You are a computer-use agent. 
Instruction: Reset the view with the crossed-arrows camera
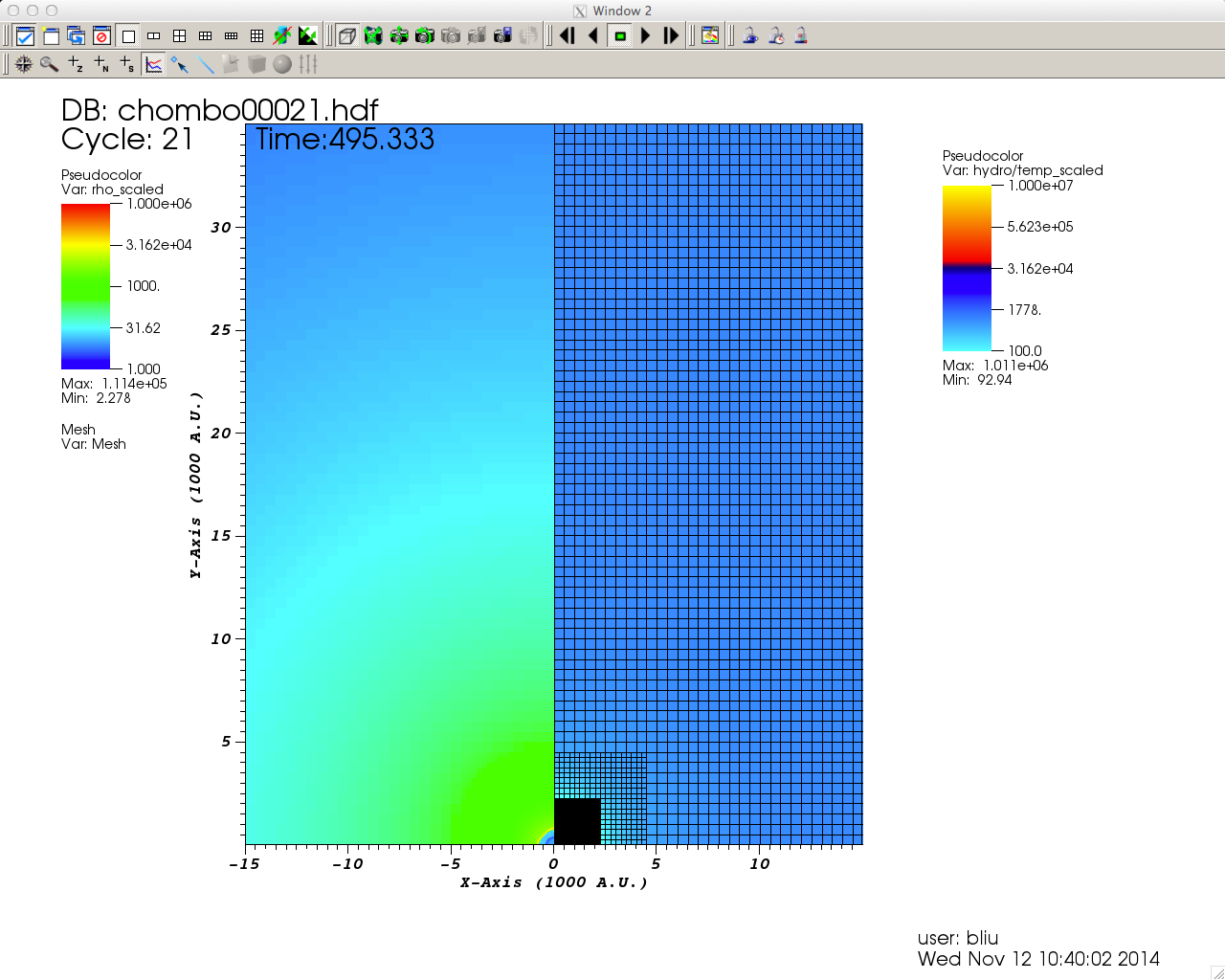[x=373, y=36]
